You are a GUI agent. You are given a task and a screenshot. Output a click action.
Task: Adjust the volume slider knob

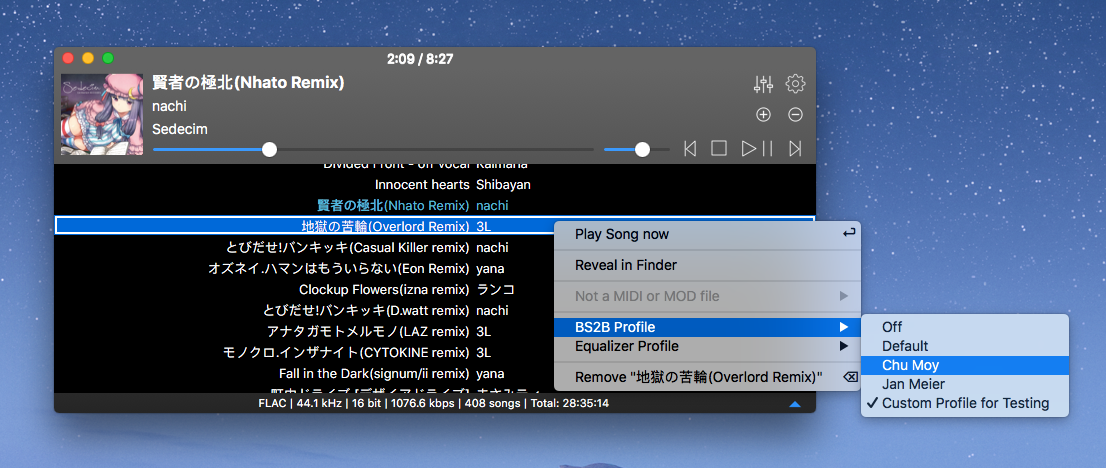642,149
